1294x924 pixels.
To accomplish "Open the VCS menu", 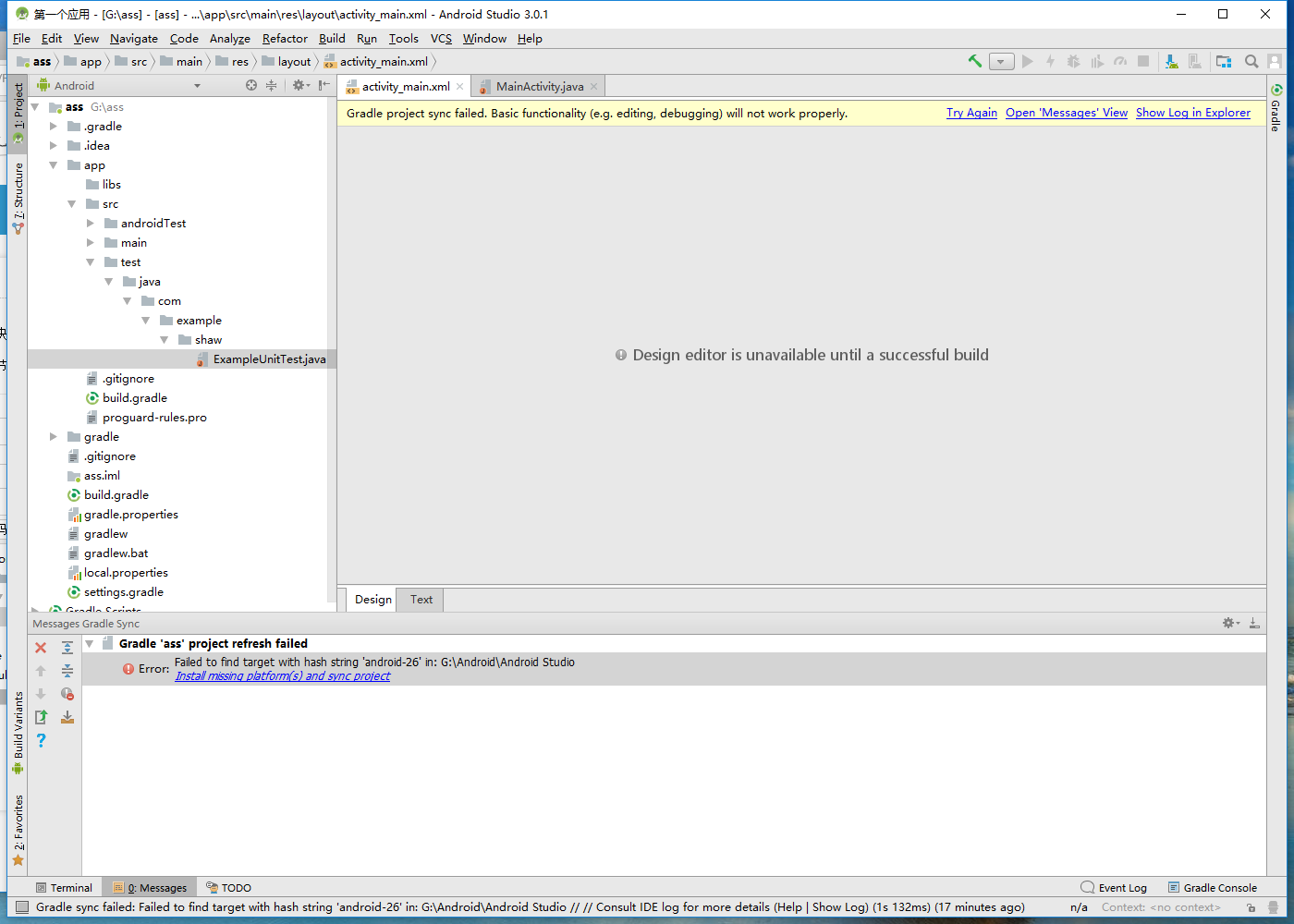I will (441, 39).
